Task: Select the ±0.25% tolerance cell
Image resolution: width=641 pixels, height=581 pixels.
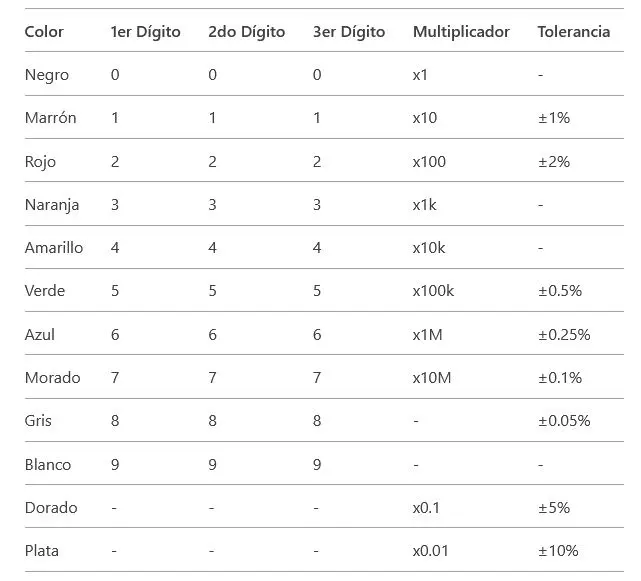Action: (563, 334)
